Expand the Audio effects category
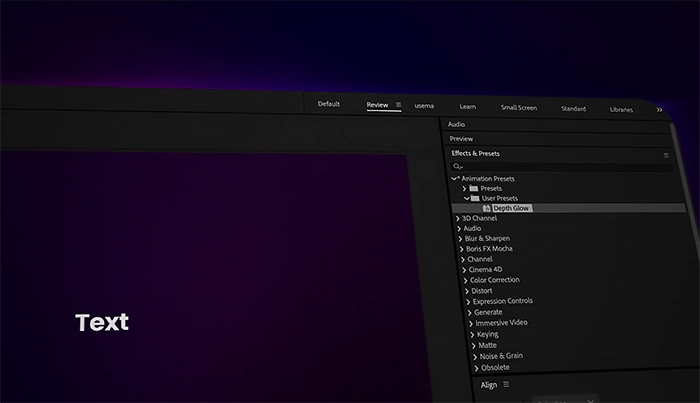 (x=458, y=229)
